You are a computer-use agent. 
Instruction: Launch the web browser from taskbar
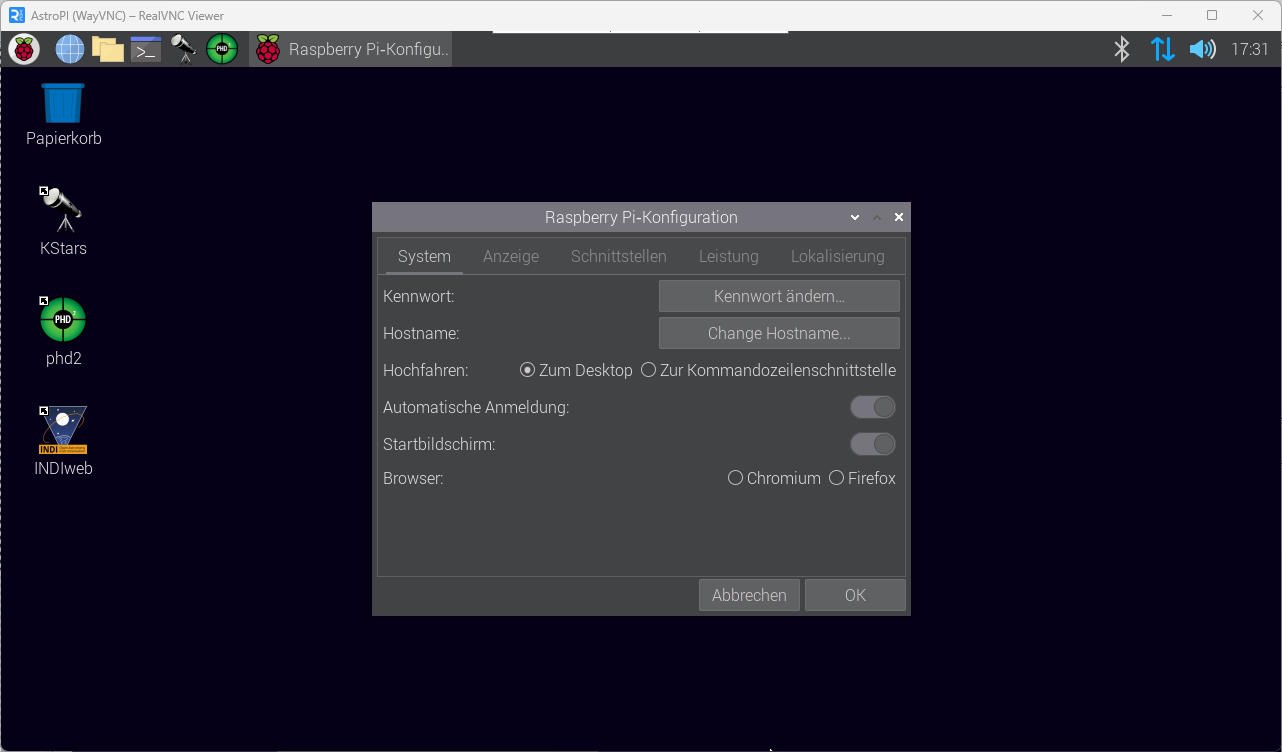click(x=69, y=49)
